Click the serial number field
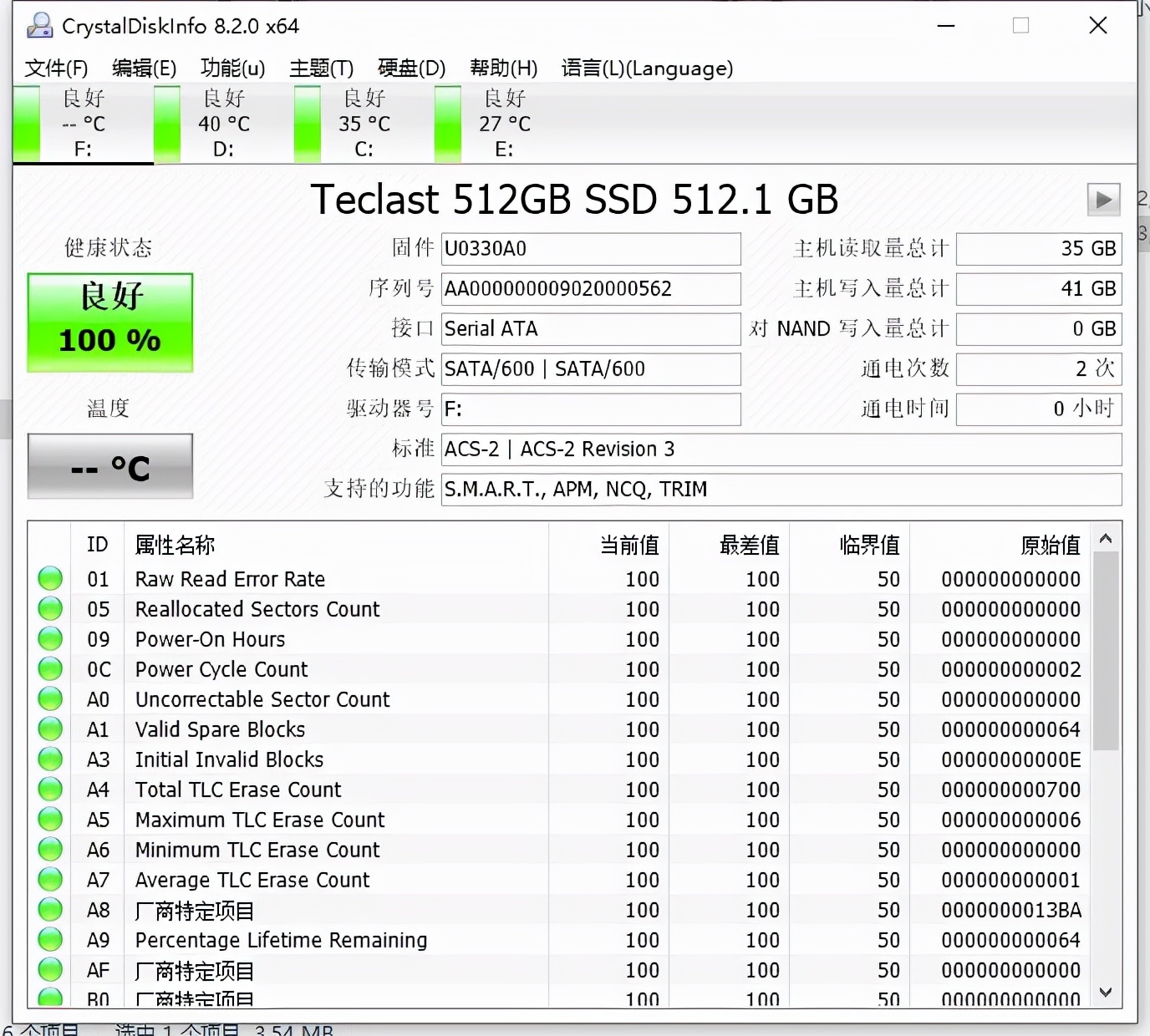This screenshot has width=1150, height=1036. pos(590,289)
